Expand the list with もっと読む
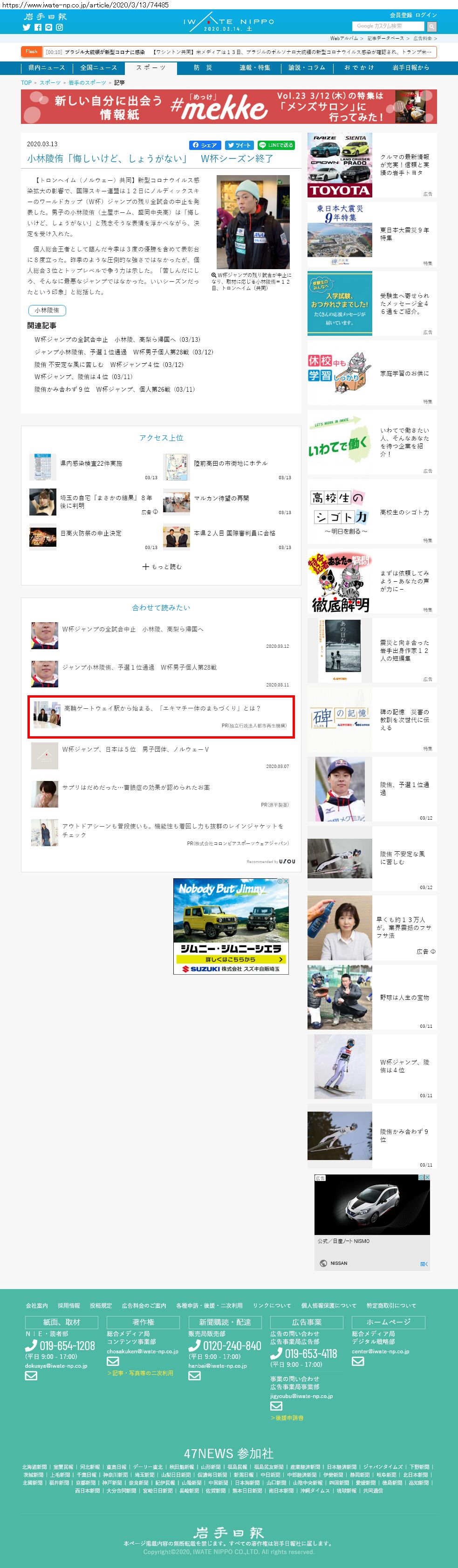Image resolution: width=458 pixels, height=1568 pixels. click(x=161, y=566)
